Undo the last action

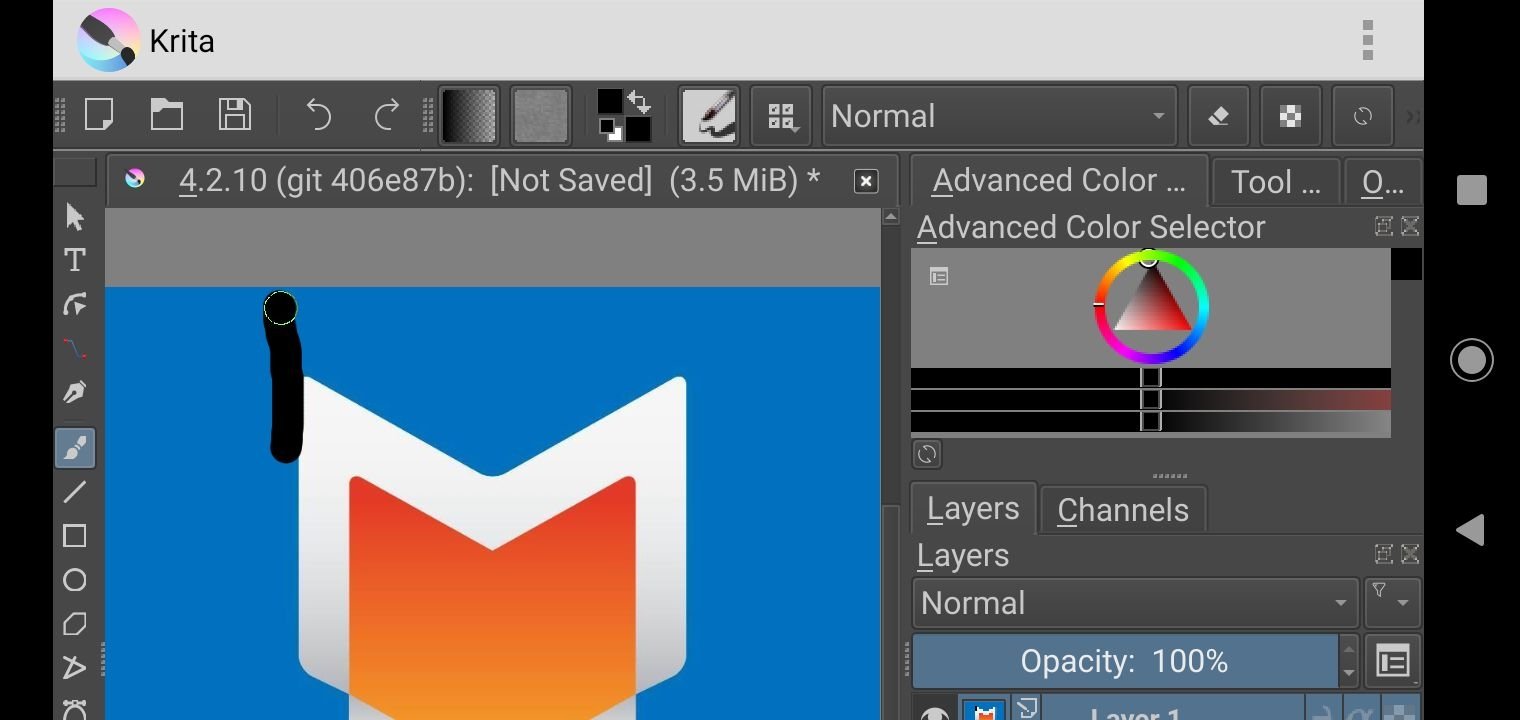(318, 115)
